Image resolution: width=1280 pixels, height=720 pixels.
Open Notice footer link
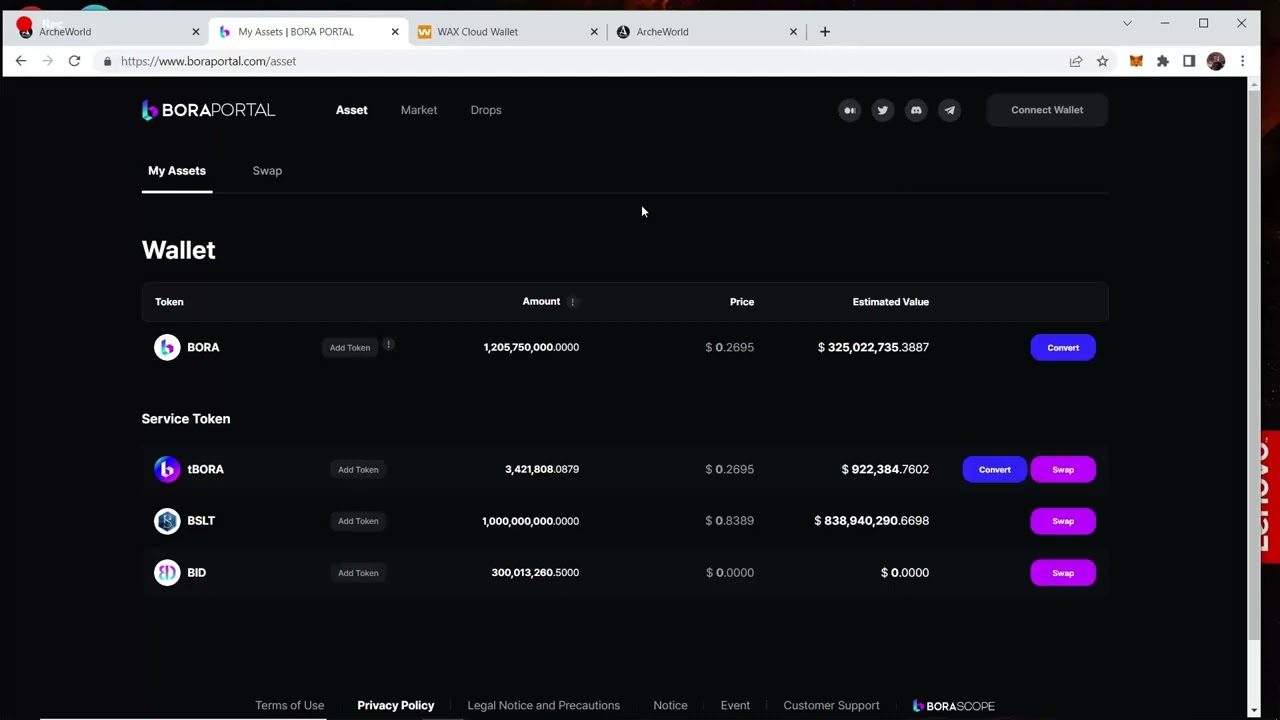point(670,706)
